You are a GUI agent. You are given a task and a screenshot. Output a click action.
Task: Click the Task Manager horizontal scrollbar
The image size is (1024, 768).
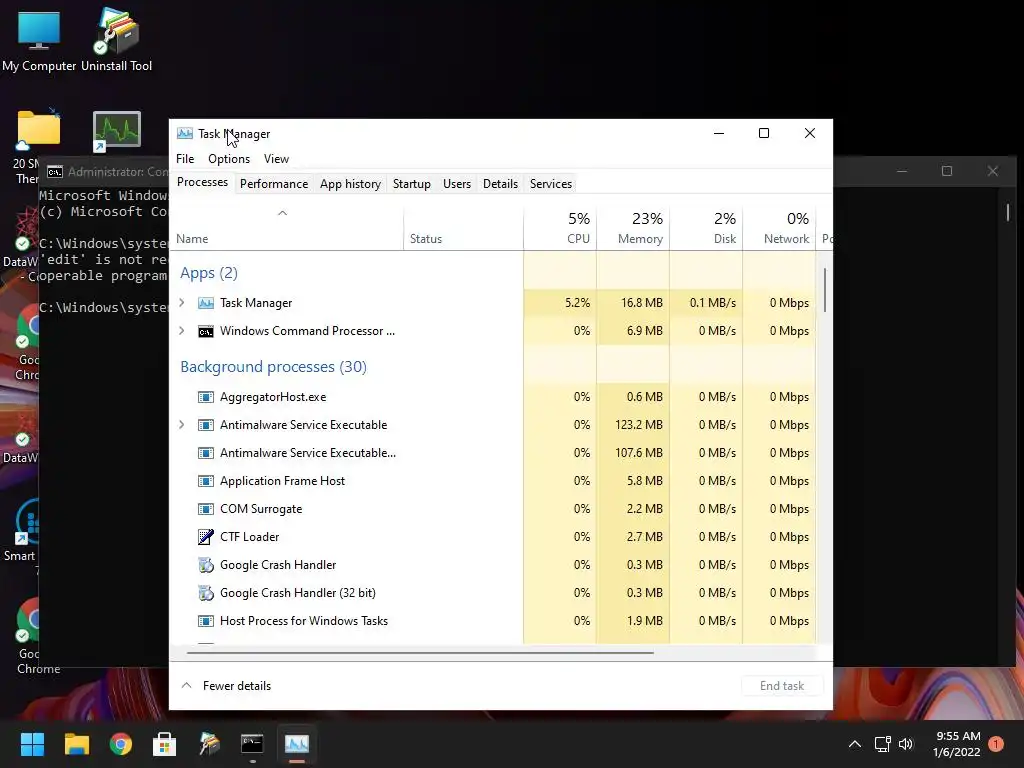click(x=420, y=652)
